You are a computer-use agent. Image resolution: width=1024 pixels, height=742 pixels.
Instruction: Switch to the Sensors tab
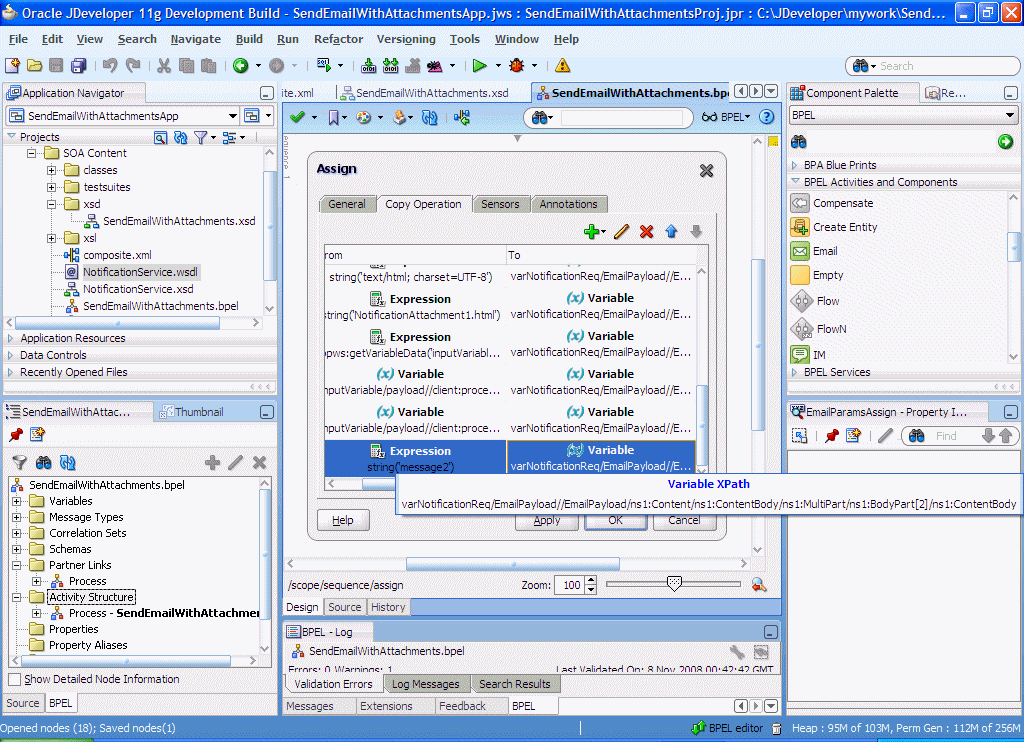(500, 204)
